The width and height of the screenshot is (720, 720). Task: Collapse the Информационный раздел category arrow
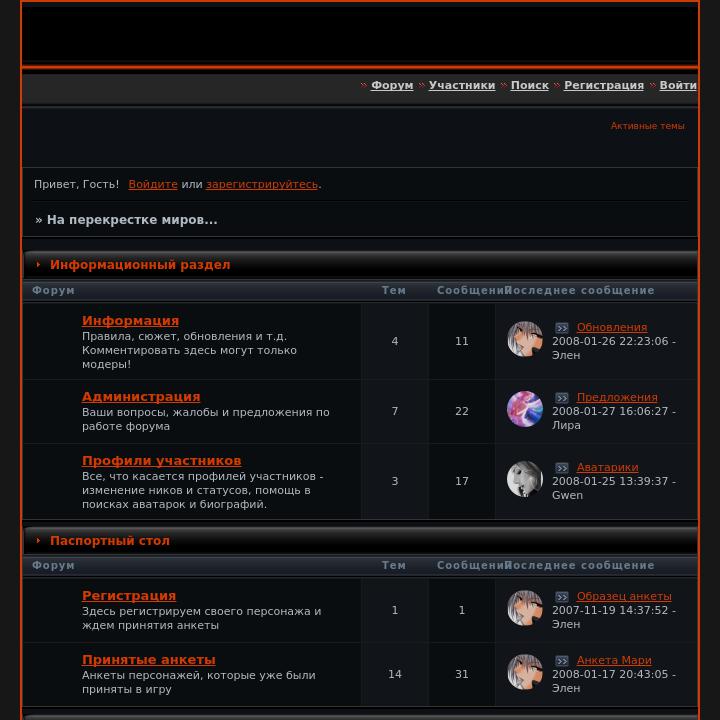point(38,264)
